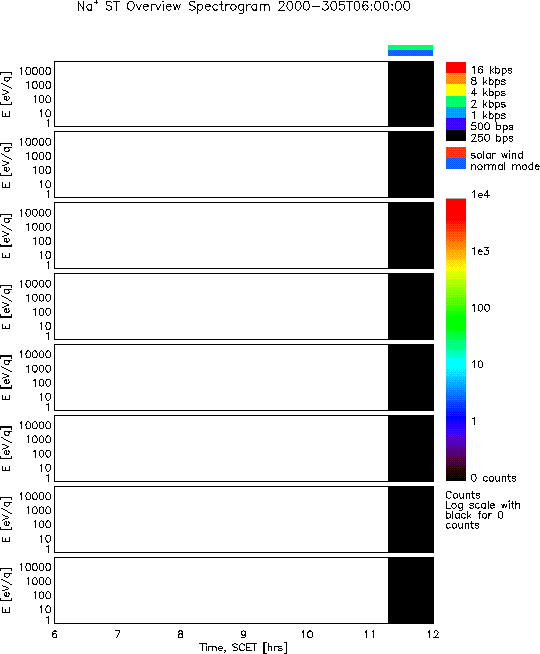Click the 9 hour tick on time axis
The height and width of the screenshot is (654, 540).
pyautogui.click(x=244, y=634)
